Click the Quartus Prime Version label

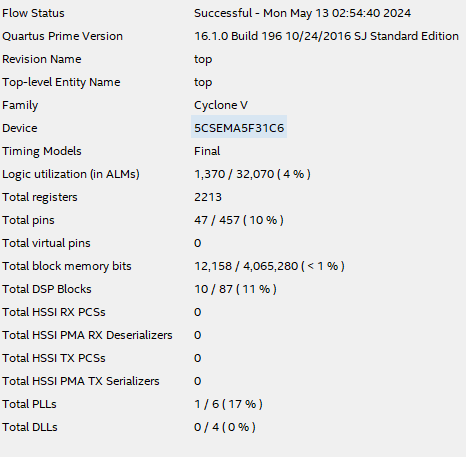point(62,36)
